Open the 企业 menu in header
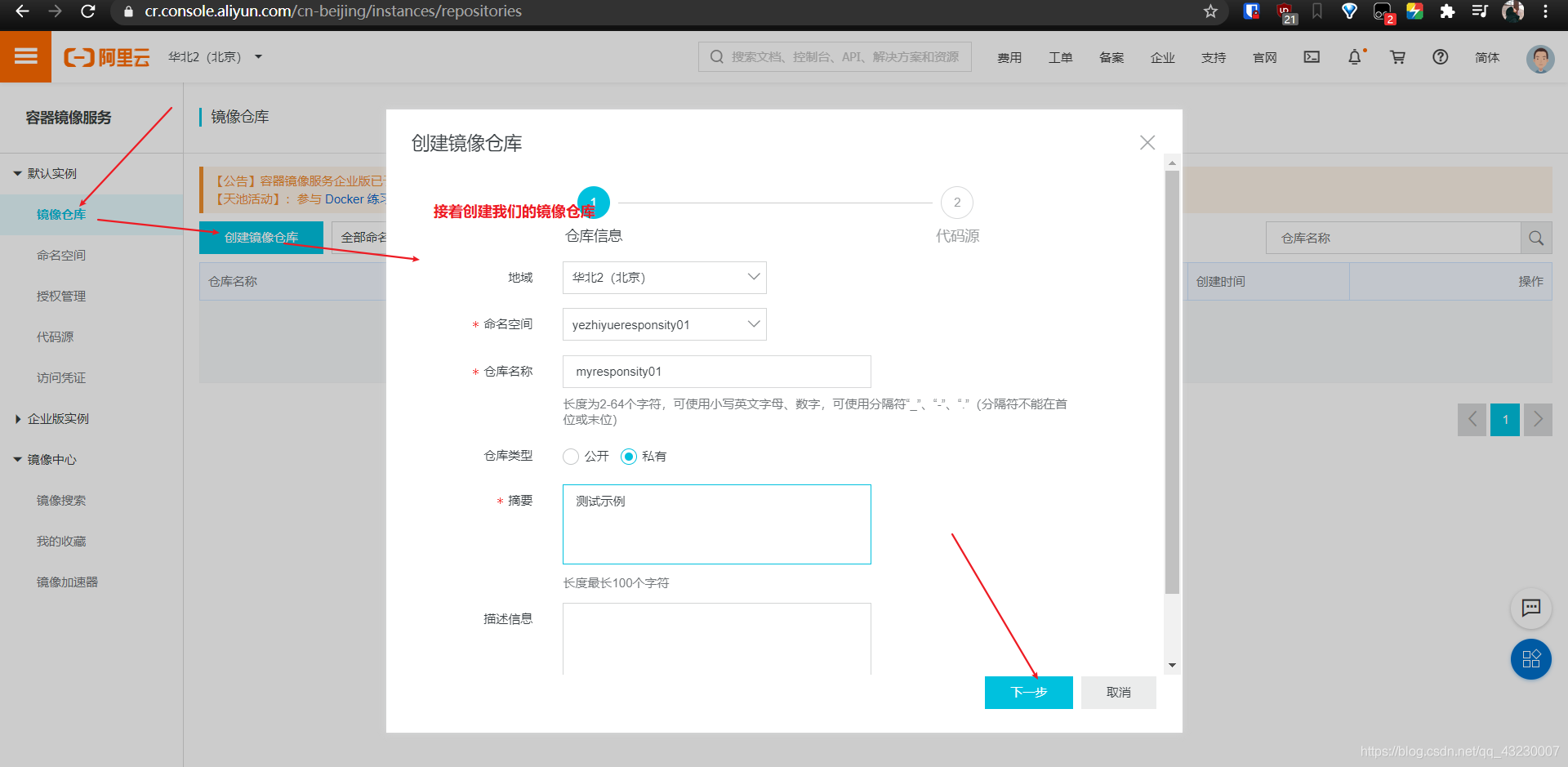This screenshot has height=767, width=1568. [x=1162, y=57]
